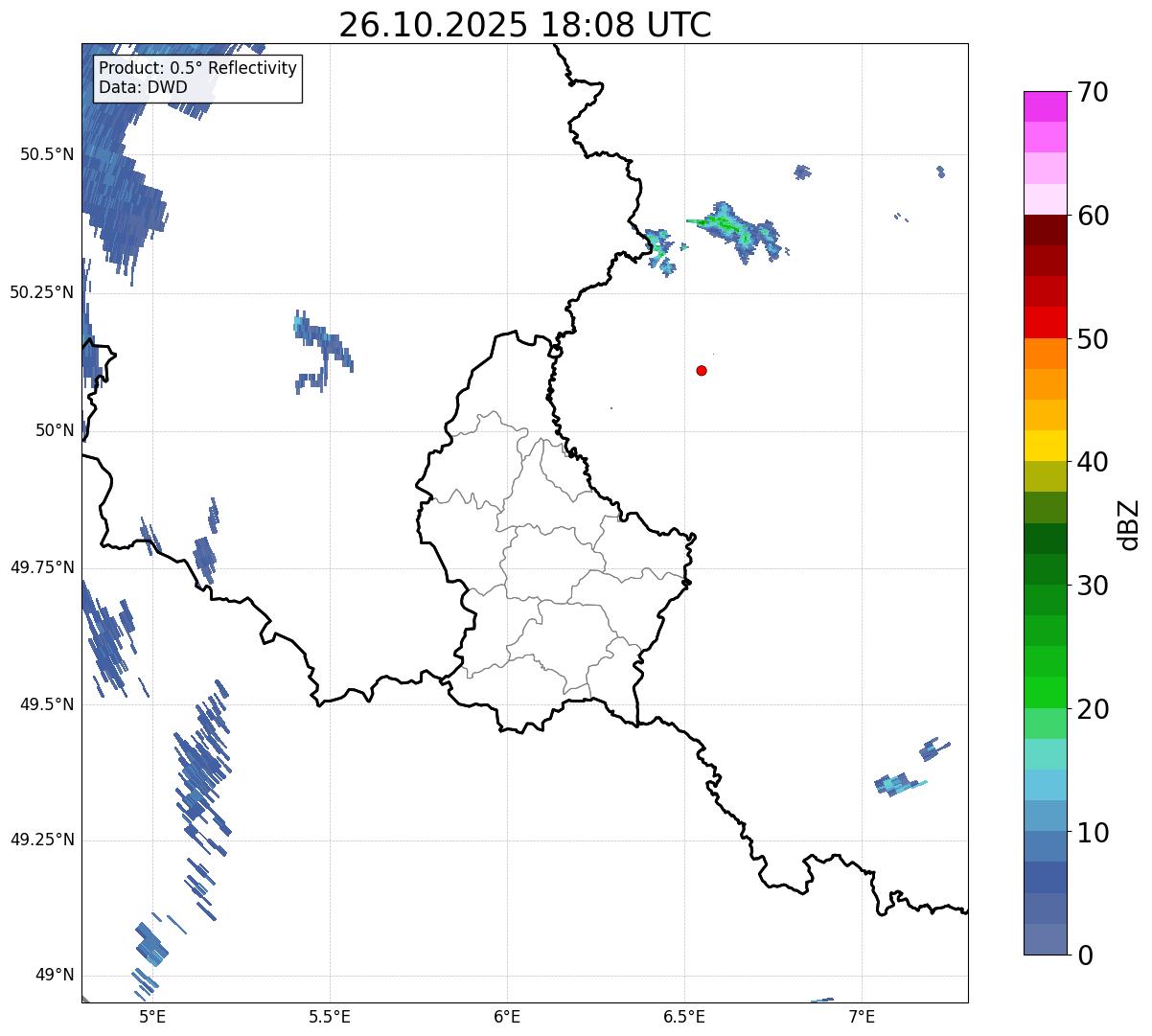Click the 70 tick on colorbar
Screen dimensions: 1152x1036
click(x=1093, y=93)
